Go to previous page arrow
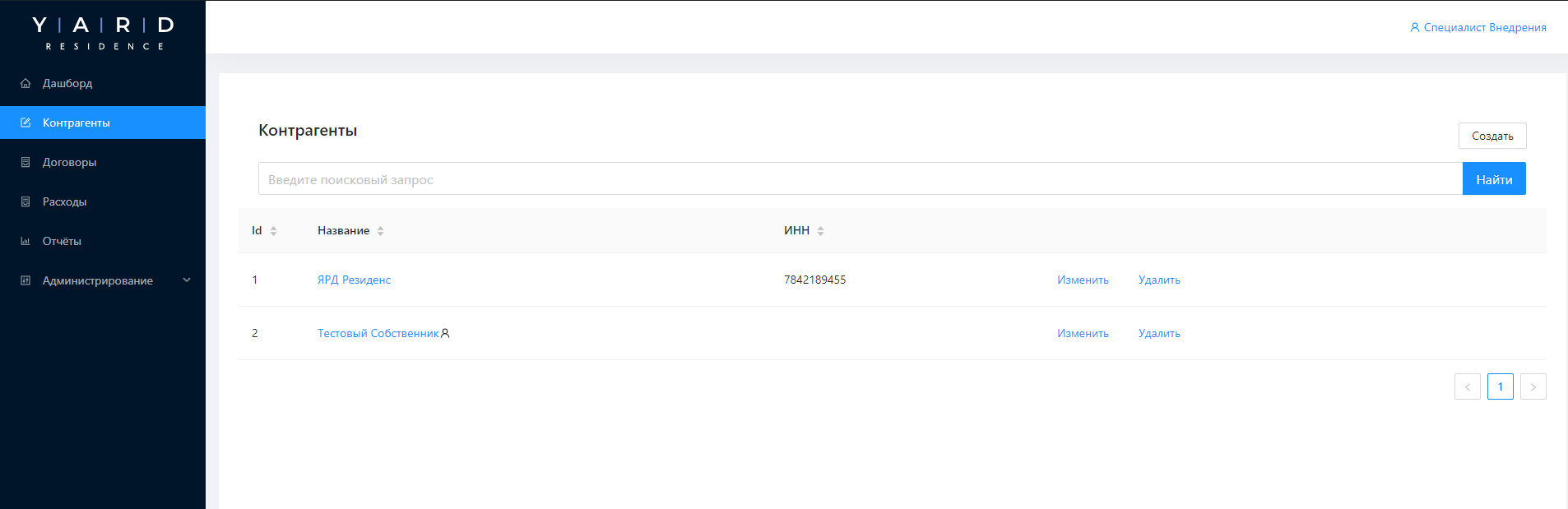This screenshot has width=1568, height=509. 1467,386
